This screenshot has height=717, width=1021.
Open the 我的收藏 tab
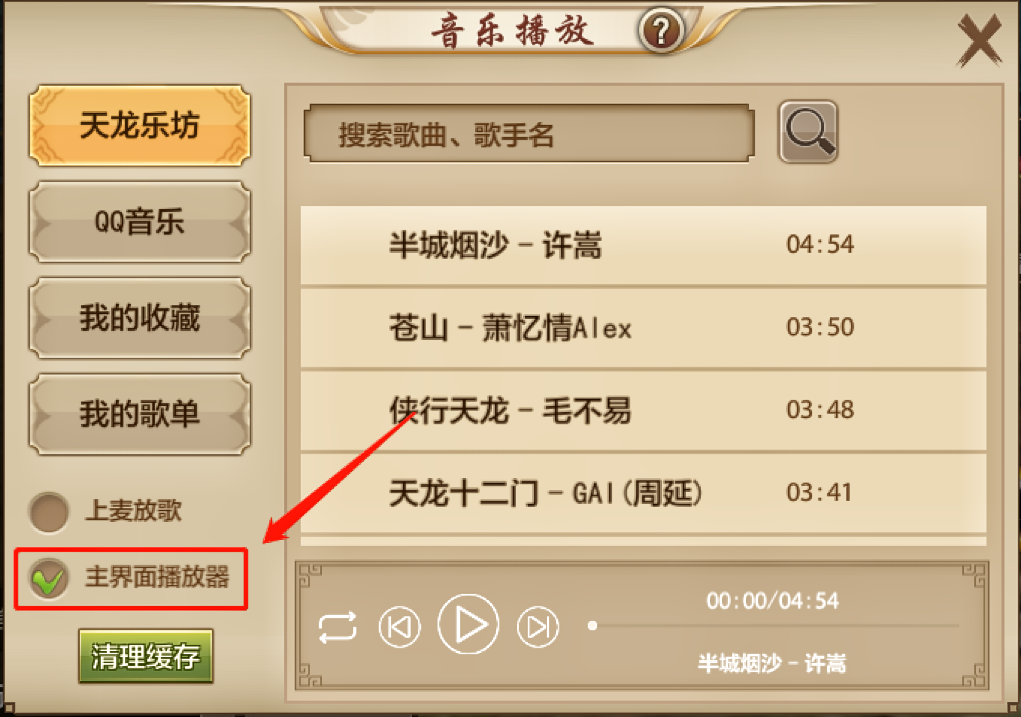140,318
